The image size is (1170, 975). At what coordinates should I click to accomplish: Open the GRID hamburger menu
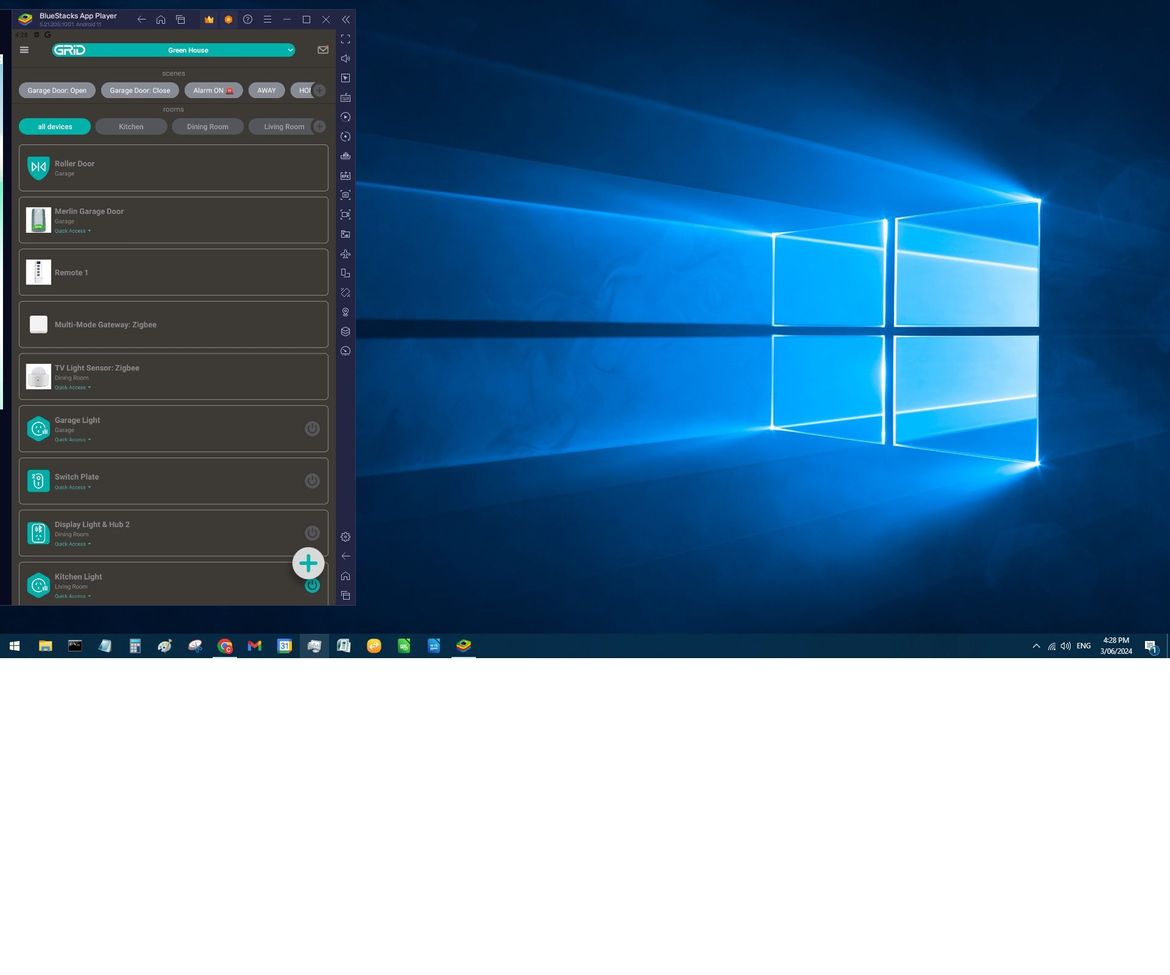click(x=24, y=50)
